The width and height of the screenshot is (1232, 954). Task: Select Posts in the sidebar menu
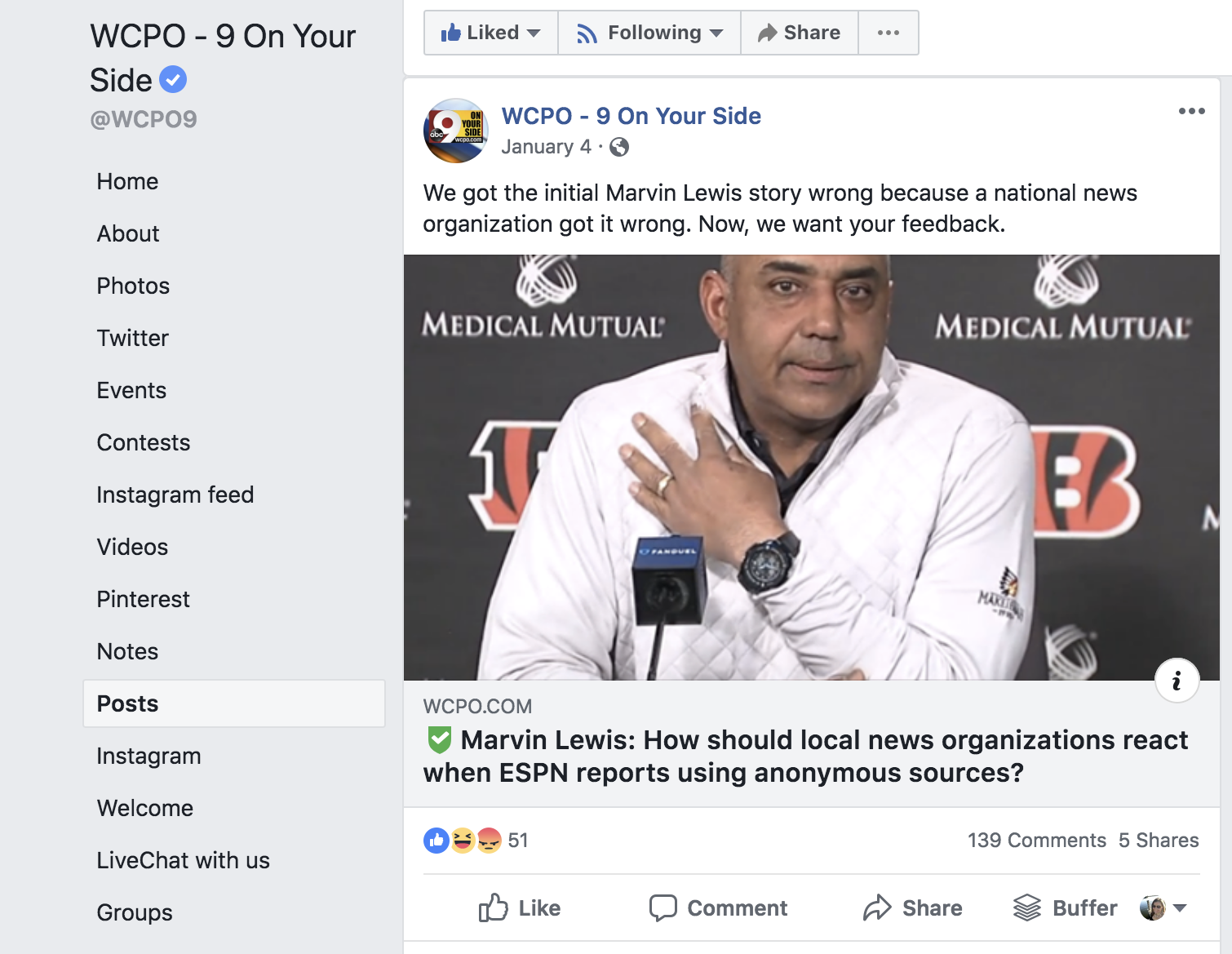[x=126, y=703]
